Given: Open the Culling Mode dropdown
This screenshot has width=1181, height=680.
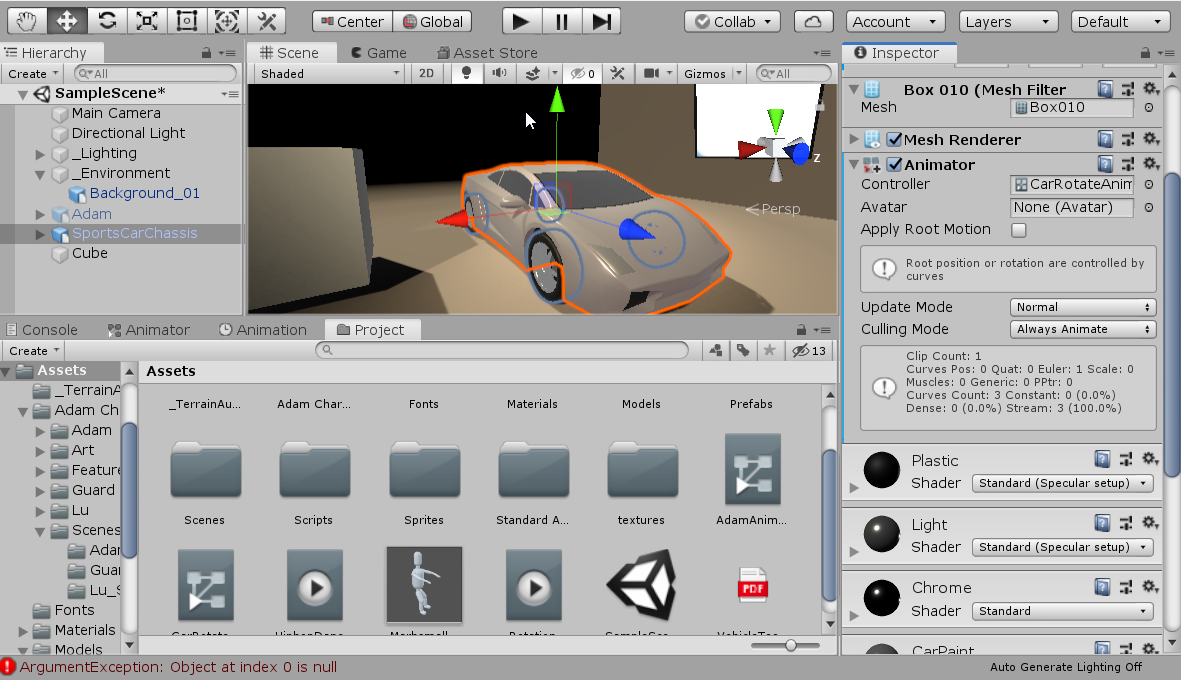Looking at the screenshot, I should click(x=1083, y=329).
